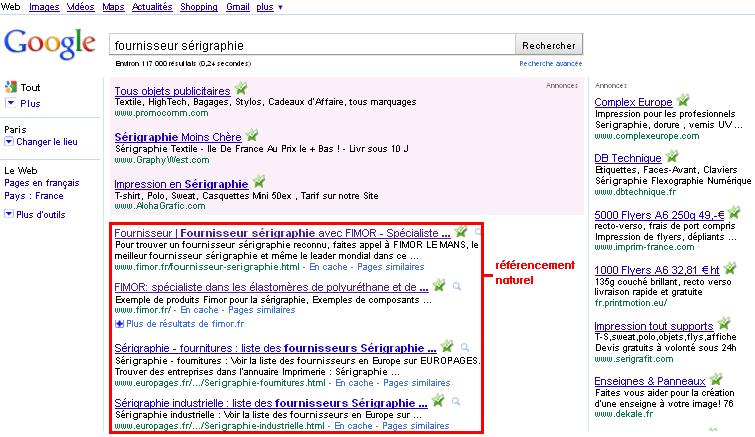The height and width of the screenshot is (437, 755).
Task: Click www.AlohaGrafic.com URL text
Action: [x=160, y=206]
